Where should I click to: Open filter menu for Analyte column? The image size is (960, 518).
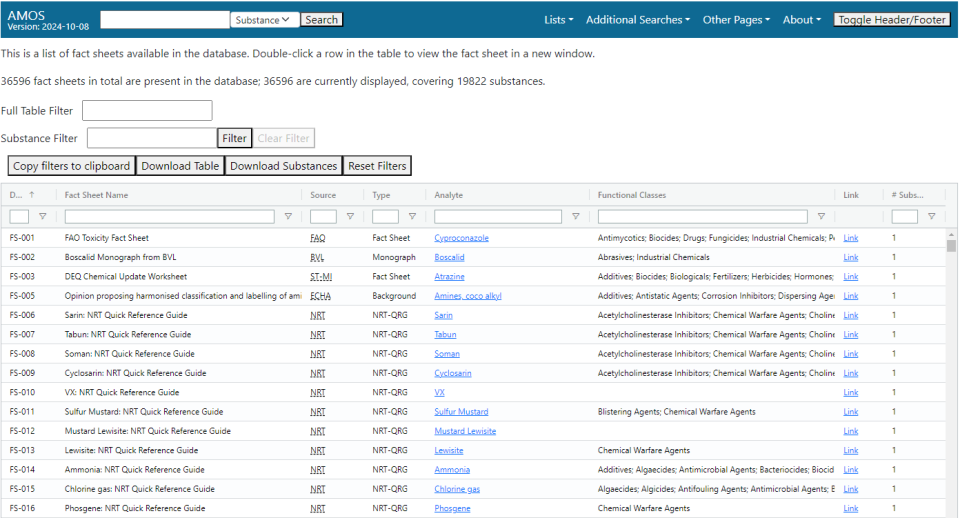click(575, 216)
